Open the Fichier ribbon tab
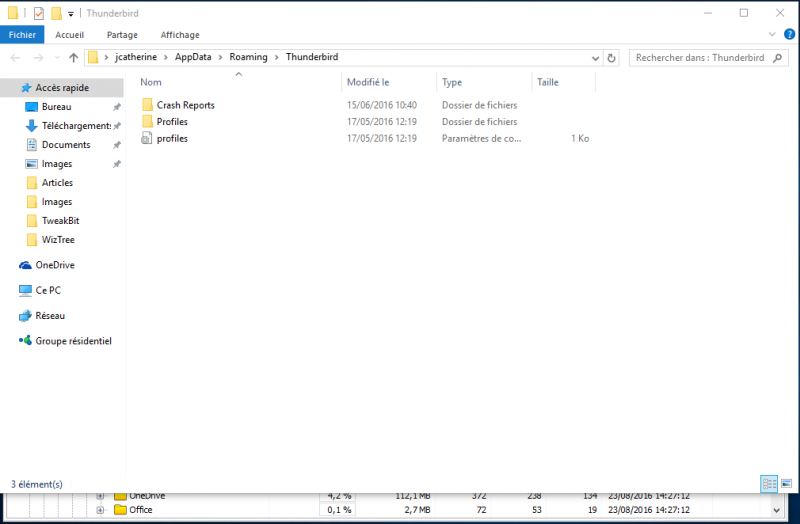Image resolution: width=800 pixels, height=524 pixels. coord(22,35)
